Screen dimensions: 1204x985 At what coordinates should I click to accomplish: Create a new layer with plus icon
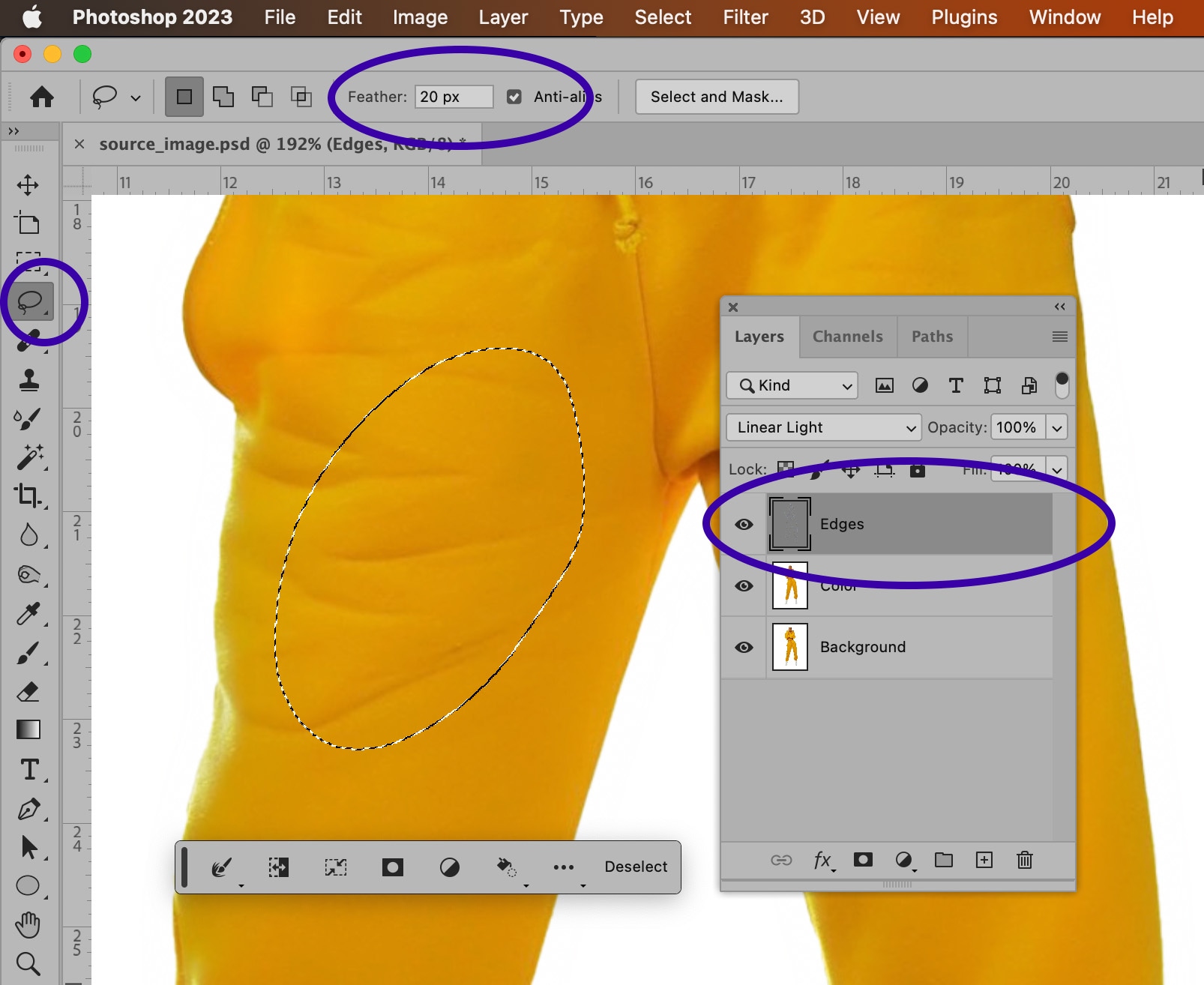[984, 860]
